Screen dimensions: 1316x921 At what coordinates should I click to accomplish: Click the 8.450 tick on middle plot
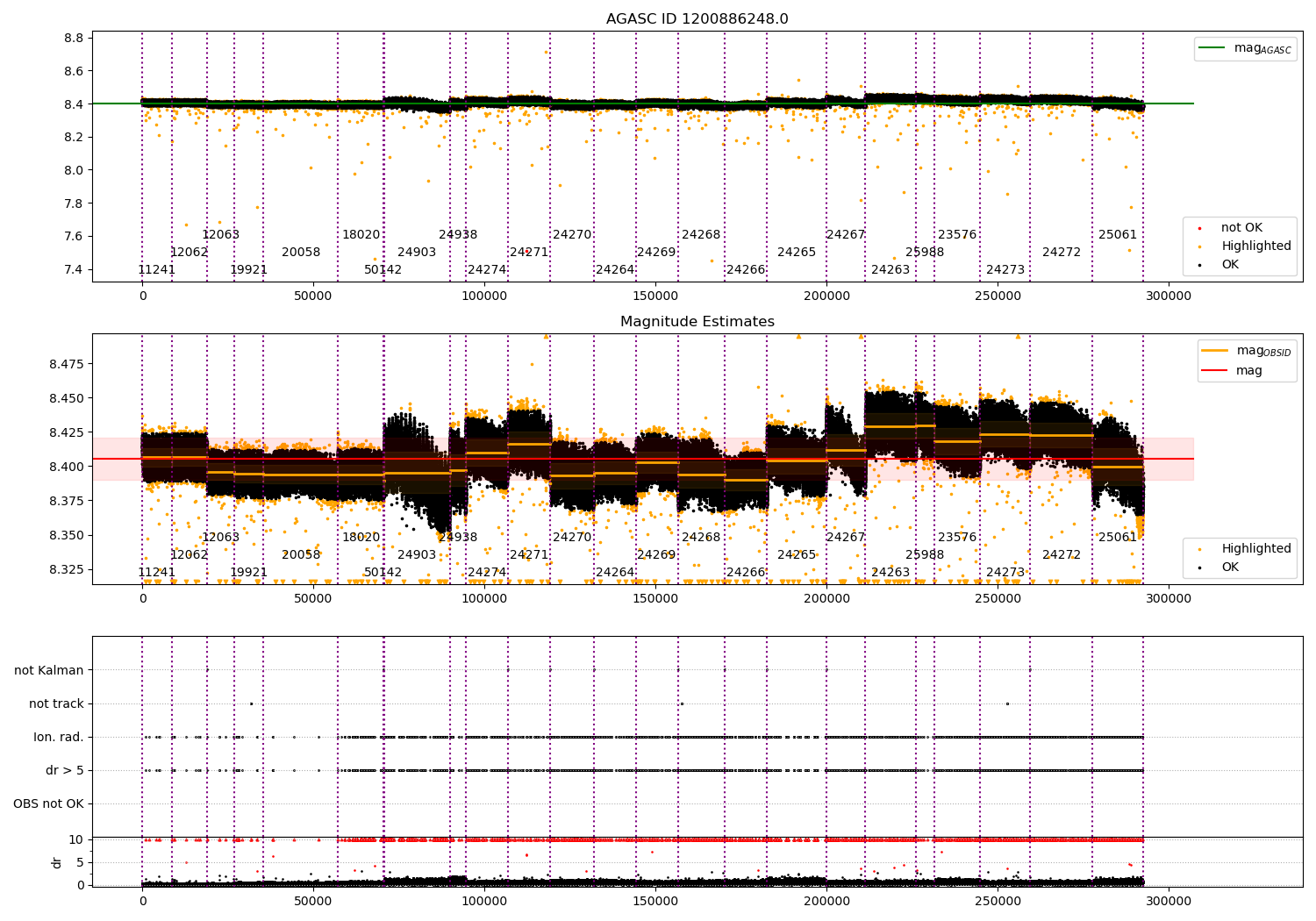click(x=66, y=398)
